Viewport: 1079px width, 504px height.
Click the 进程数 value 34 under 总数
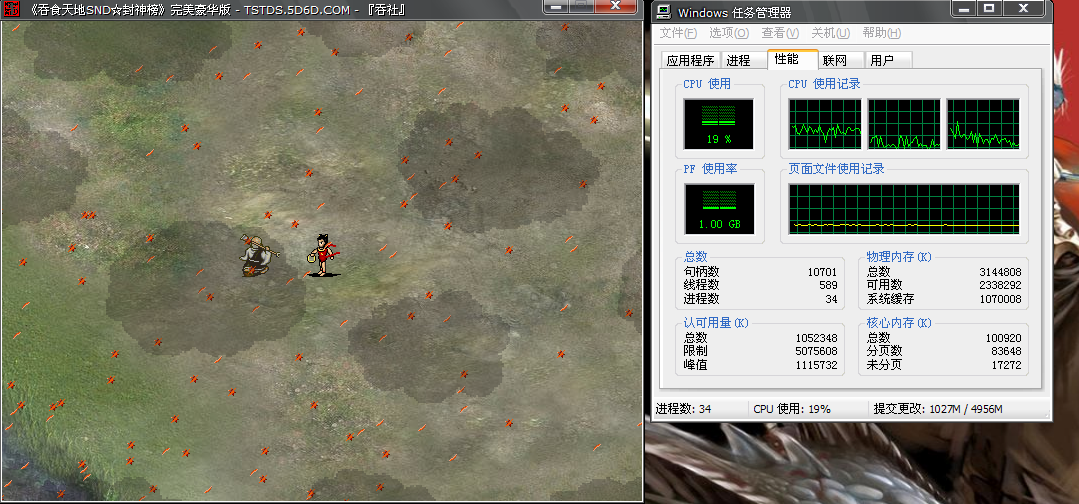(x=831, y=299)
